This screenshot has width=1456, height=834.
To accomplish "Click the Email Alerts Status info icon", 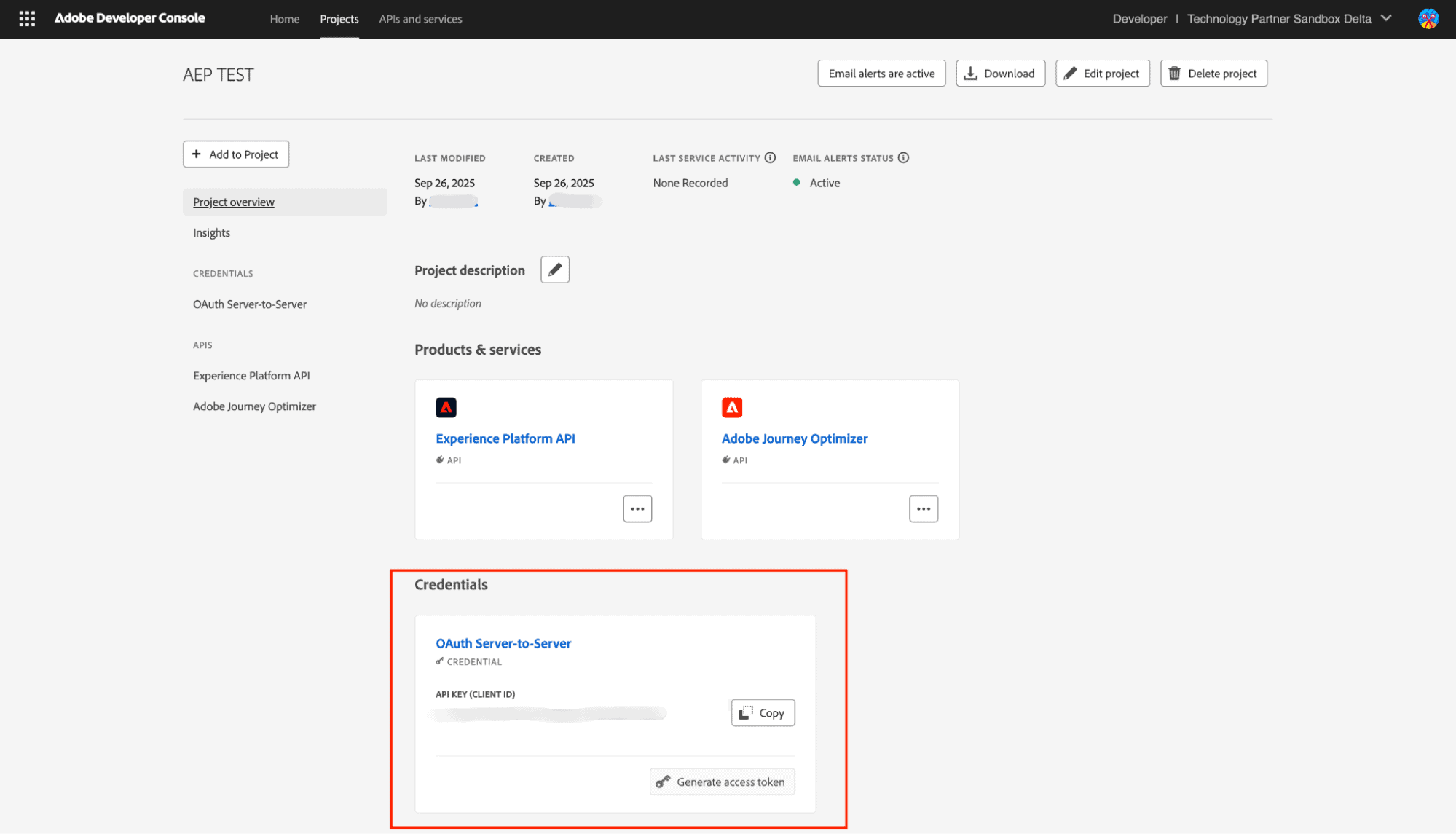I will tap(903, 158).
